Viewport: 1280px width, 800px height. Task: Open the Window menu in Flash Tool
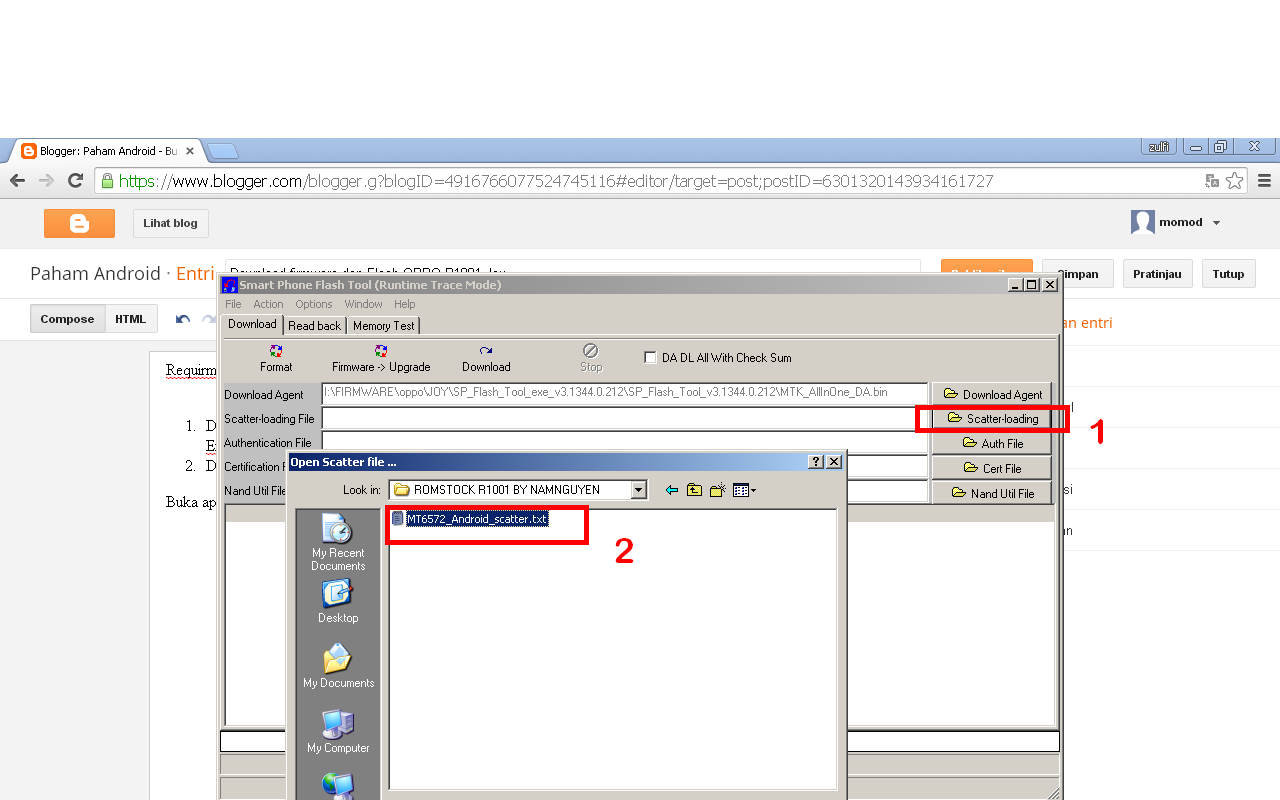(x=363, y=304)
